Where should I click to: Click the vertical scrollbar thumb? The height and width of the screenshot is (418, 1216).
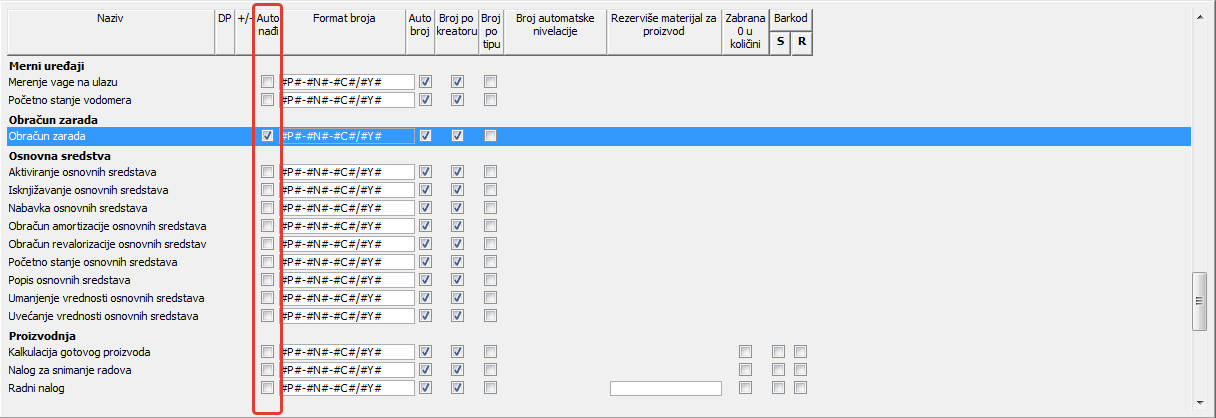(1200, 300)
